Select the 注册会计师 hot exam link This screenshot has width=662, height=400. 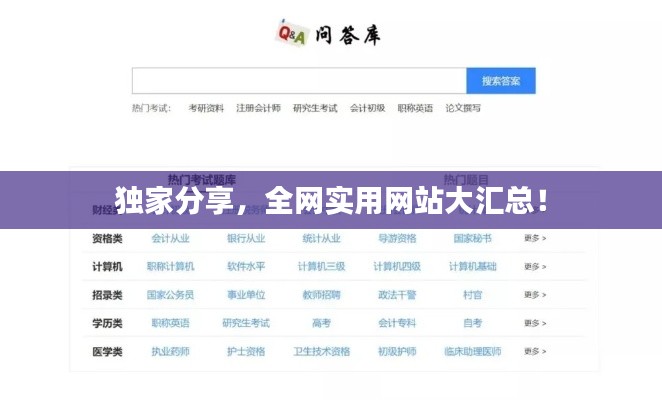[258, 108]
